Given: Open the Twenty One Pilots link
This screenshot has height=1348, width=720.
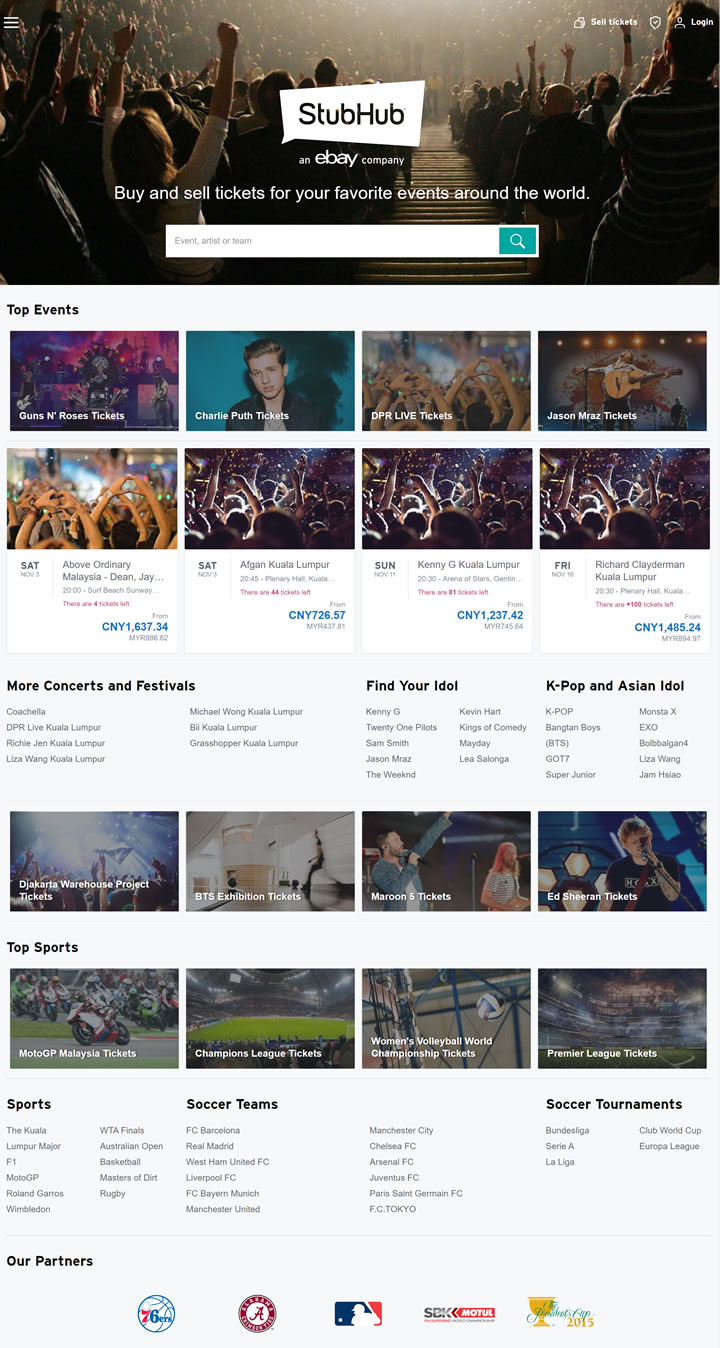Looking at the screenshot, I should point(401,727).
